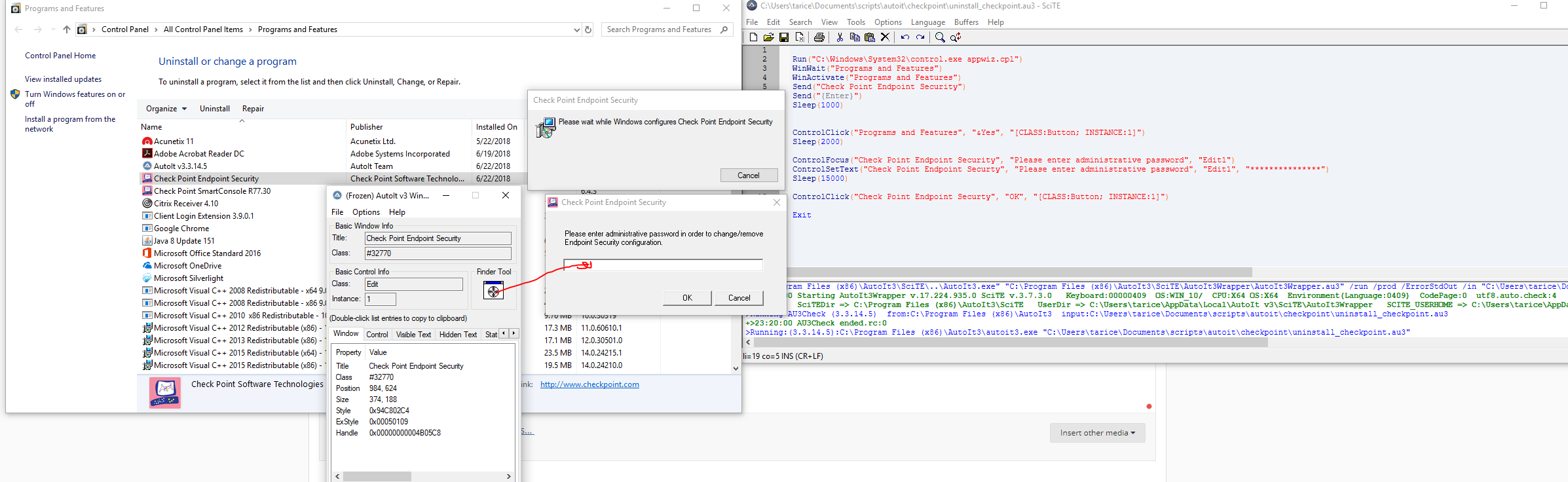
Task: Click the Redo arrow icon in SciTE
Action: (920, 37)
